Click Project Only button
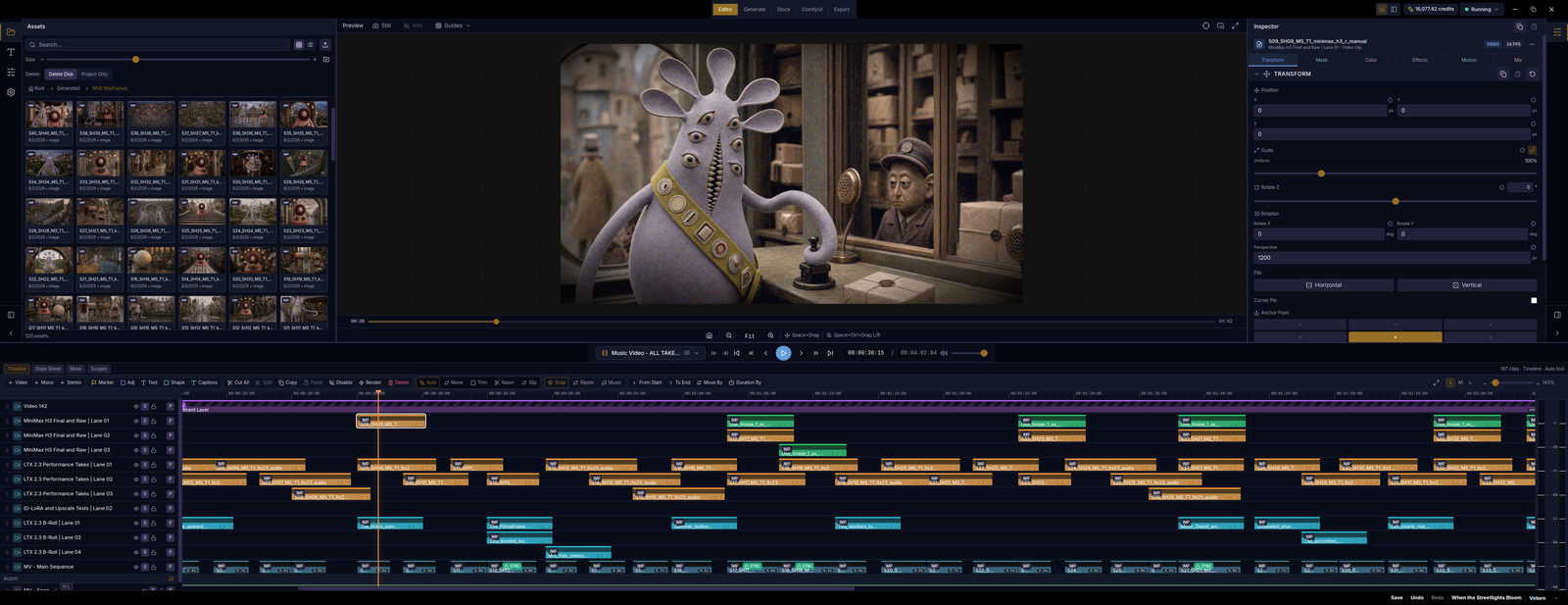The height and width of the screenshot is (605, 1568). pyautogui.click(x=95, y=74)
